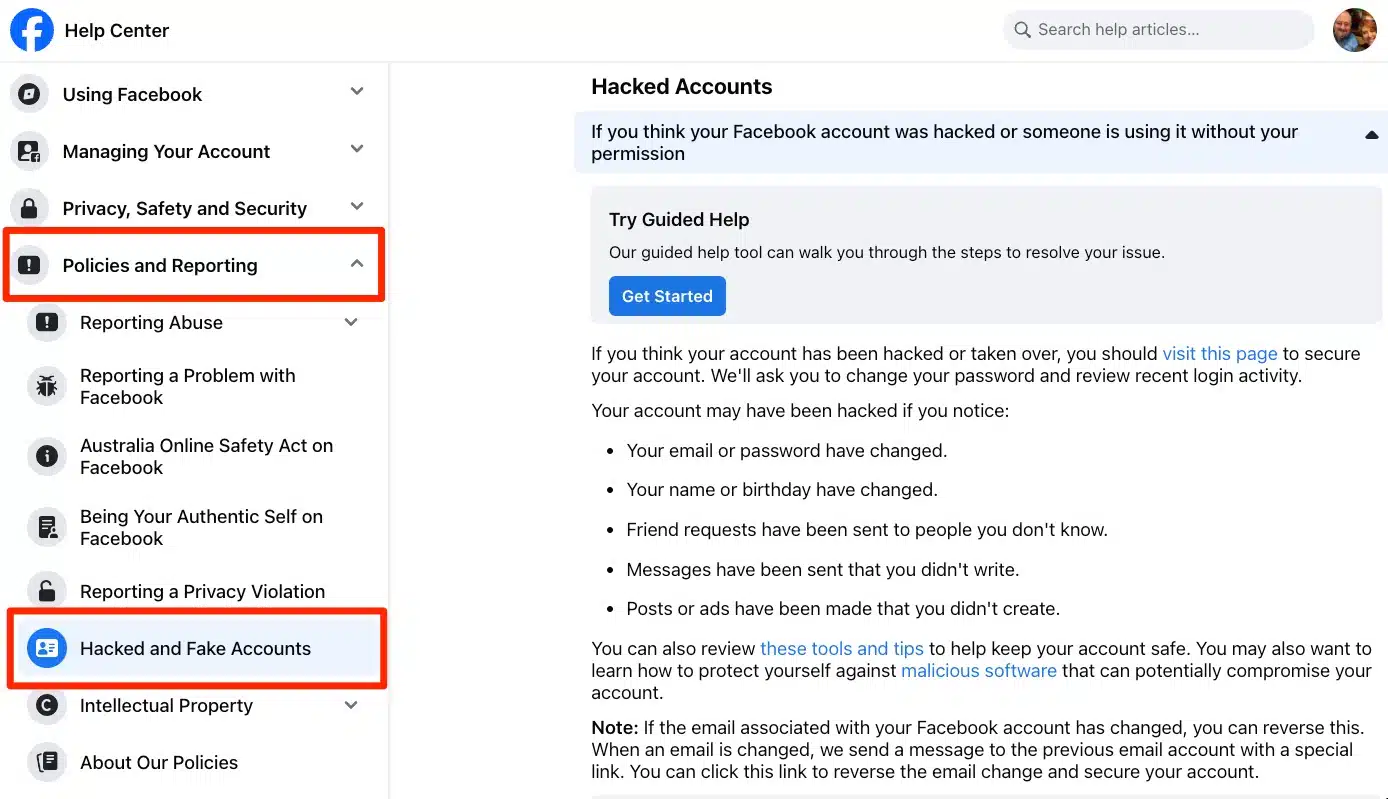Select the padlock Privacy, Safety and Security icon

(x=30, y=207)
